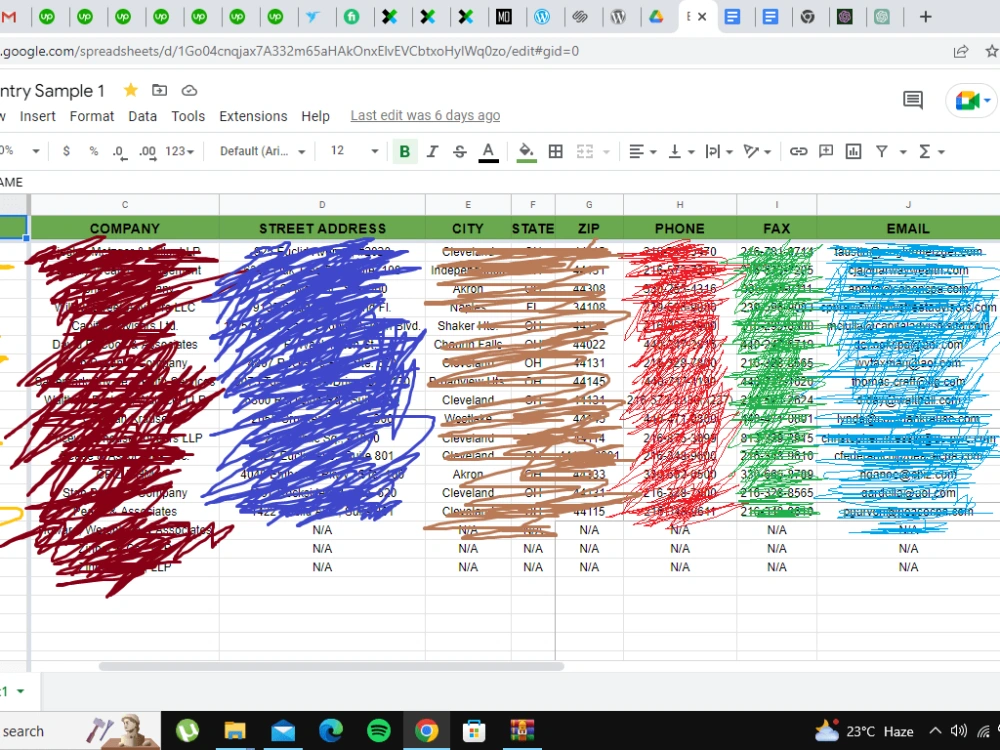Open WinRAR from the taskbar
The width and height of the screenshot is (1000, 750).
tap(522, 730)
